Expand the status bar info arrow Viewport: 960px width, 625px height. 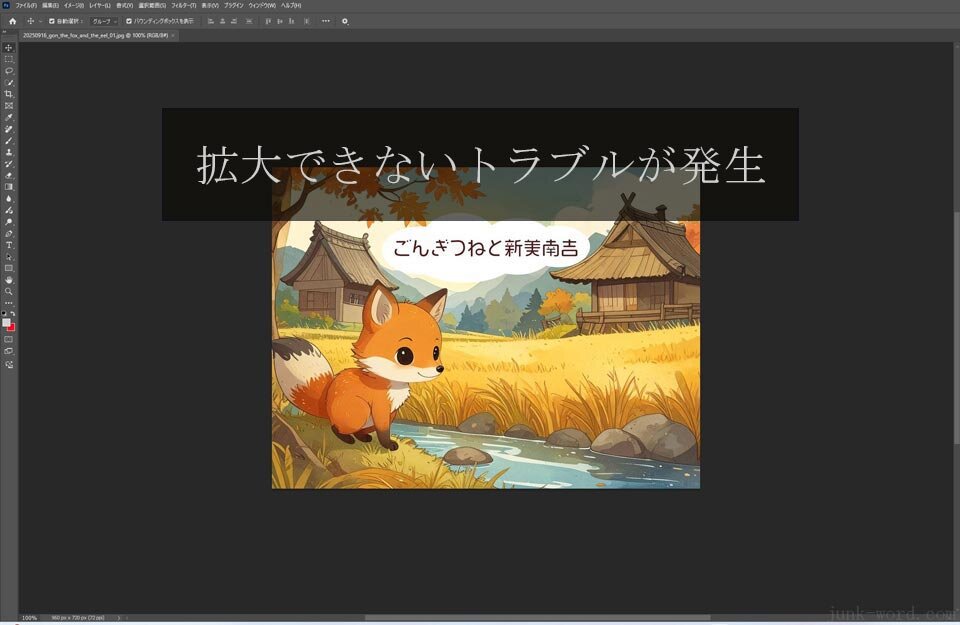(119, 618)
